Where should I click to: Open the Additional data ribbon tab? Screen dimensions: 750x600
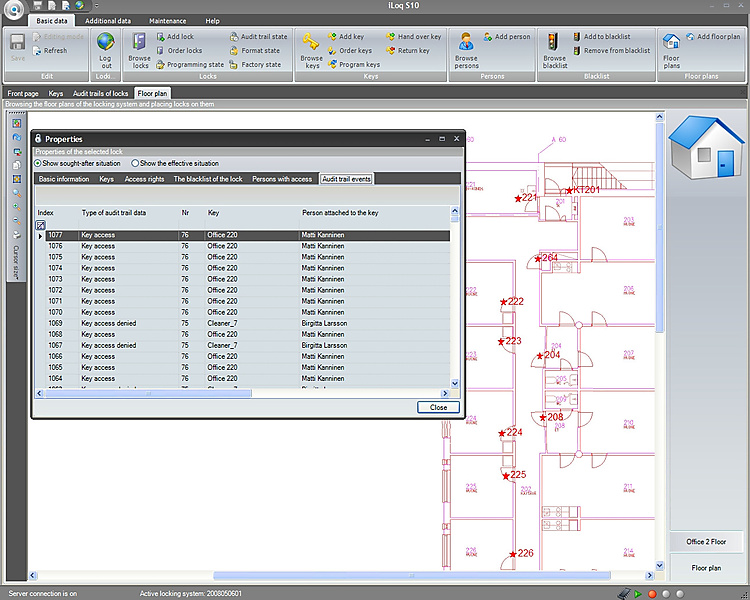click(108, 20)
